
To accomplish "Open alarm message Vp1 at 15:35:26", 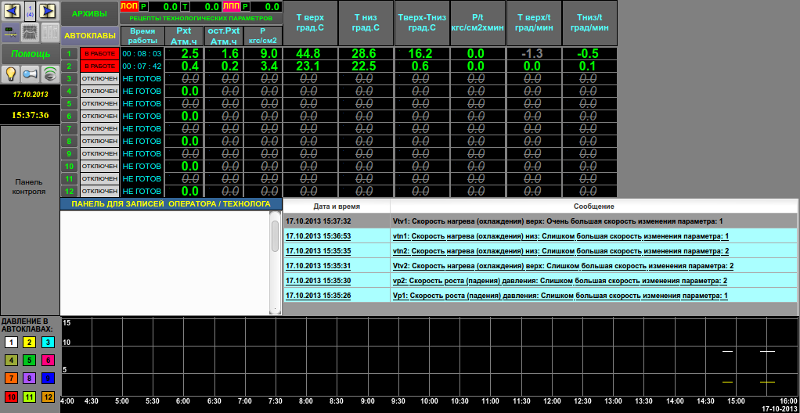I will (540, 295).
